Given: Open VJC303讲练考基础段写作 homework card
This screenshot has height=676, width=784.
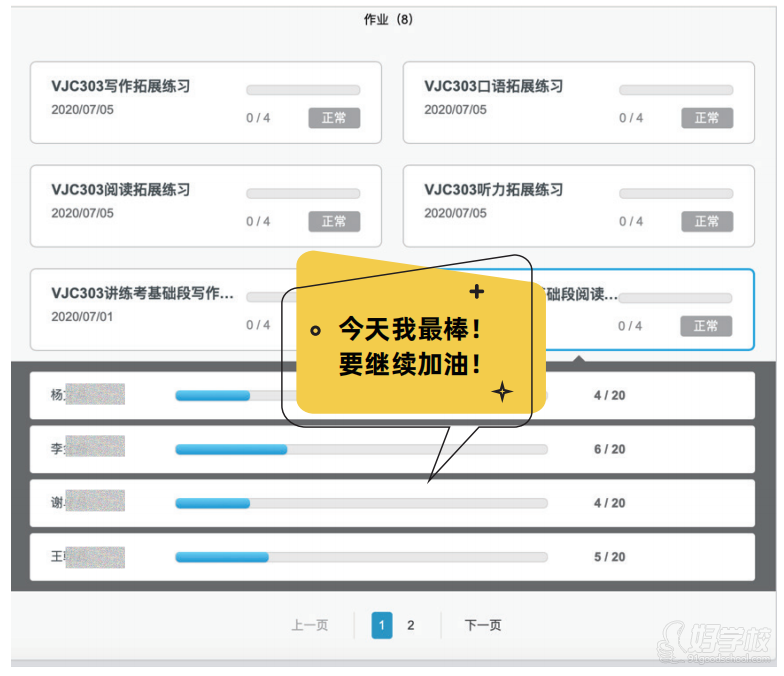Looking at the screenshot, I should tap(142, 294).
